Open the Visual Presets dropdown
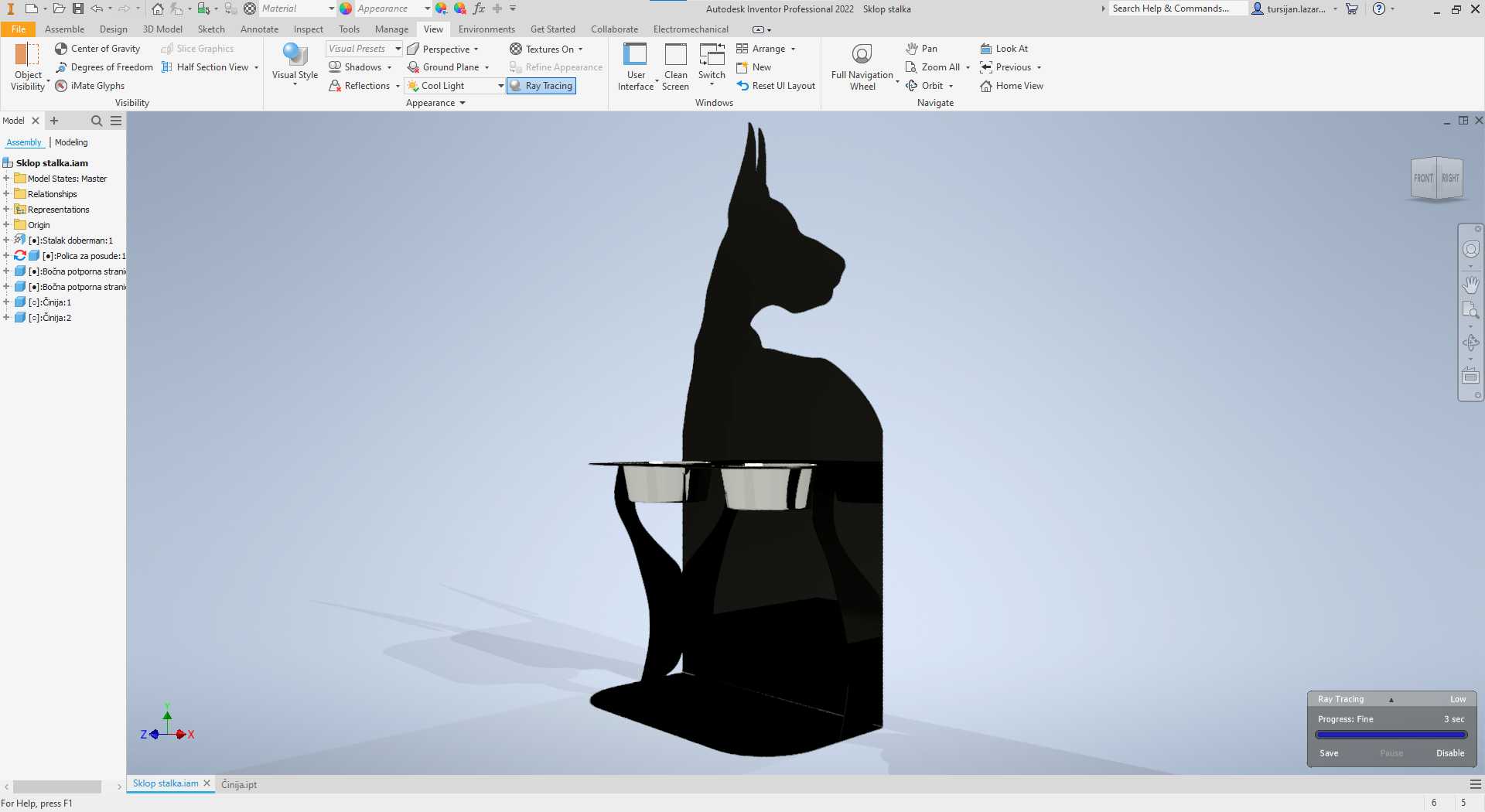Image resolution: width=1485 pixels, height=812 pixels. point(398,49)
